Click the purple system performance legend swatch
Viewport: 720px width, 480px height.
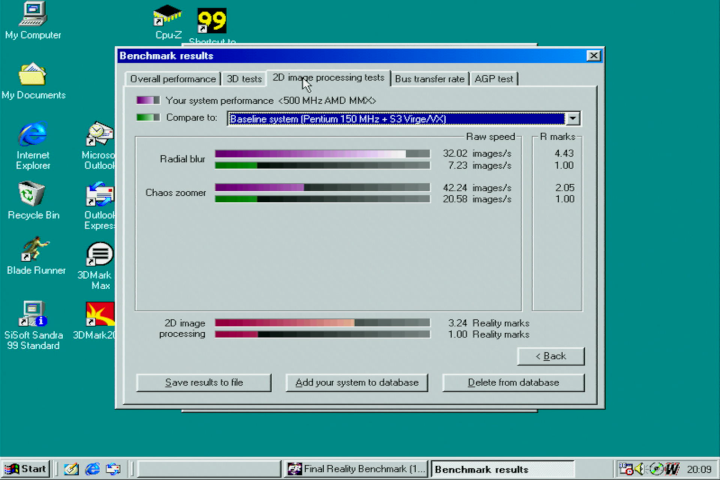click(148, 100)
